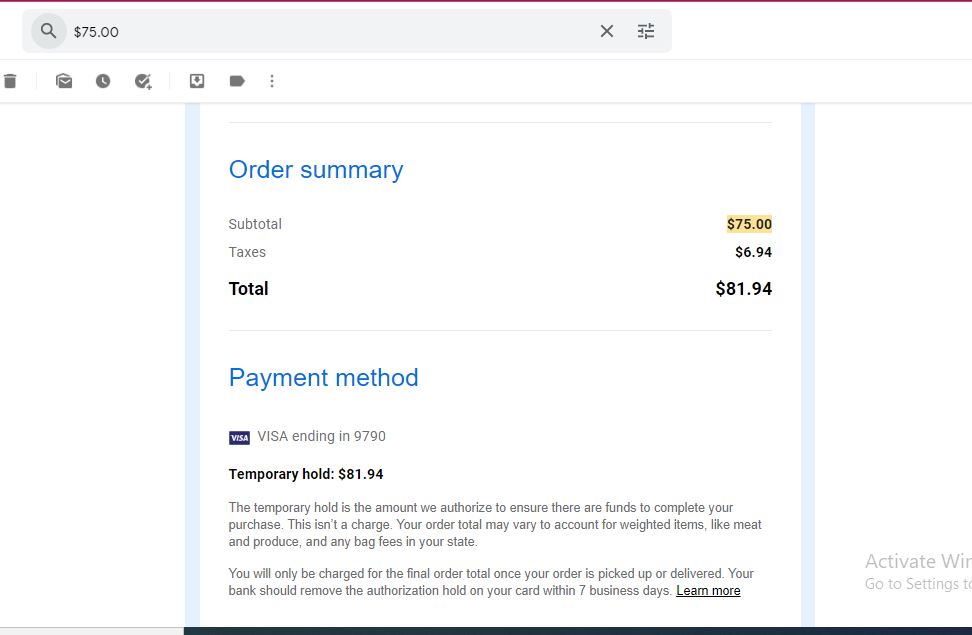
Task: Delete this email with the trash icon
Action: pyautogui.click(x=11, y=81)
